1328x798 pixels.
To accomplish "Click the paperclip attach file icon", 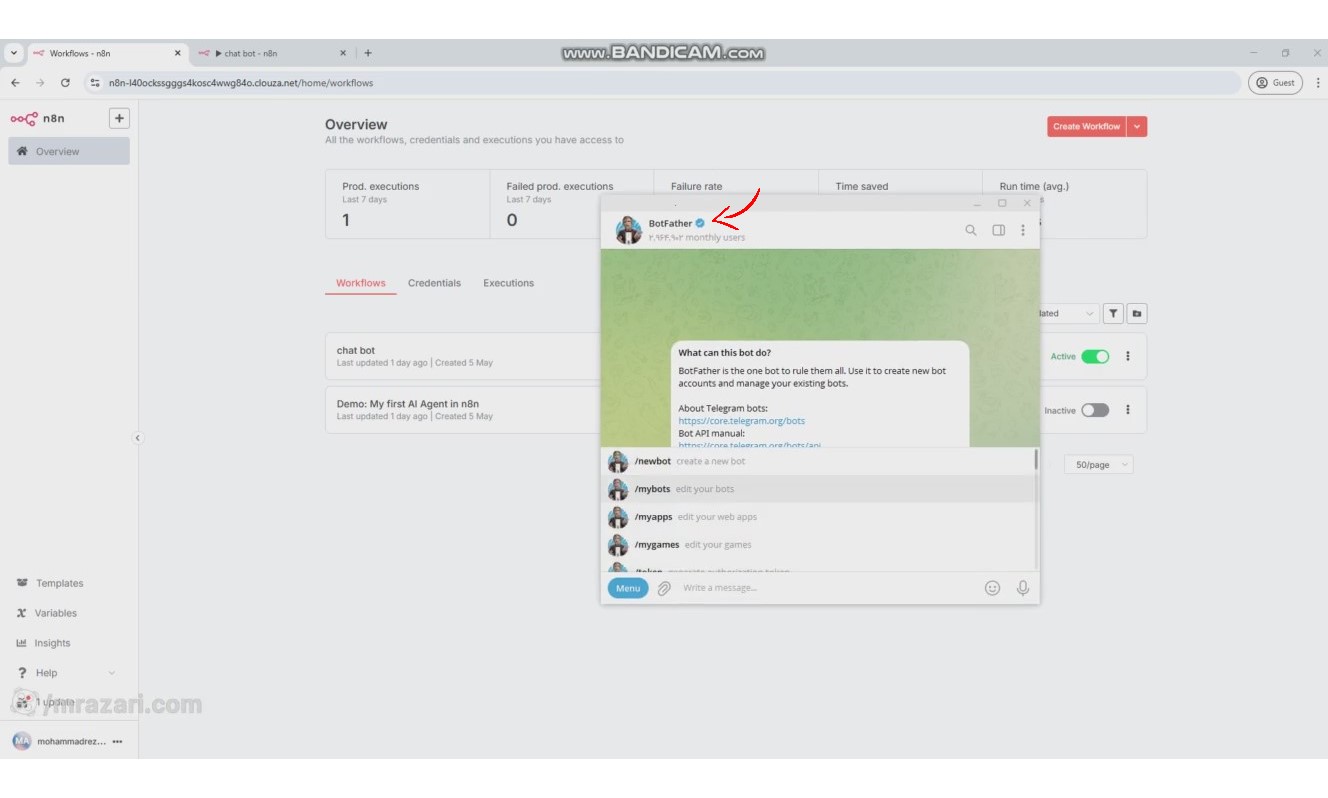I will (663, 588).
